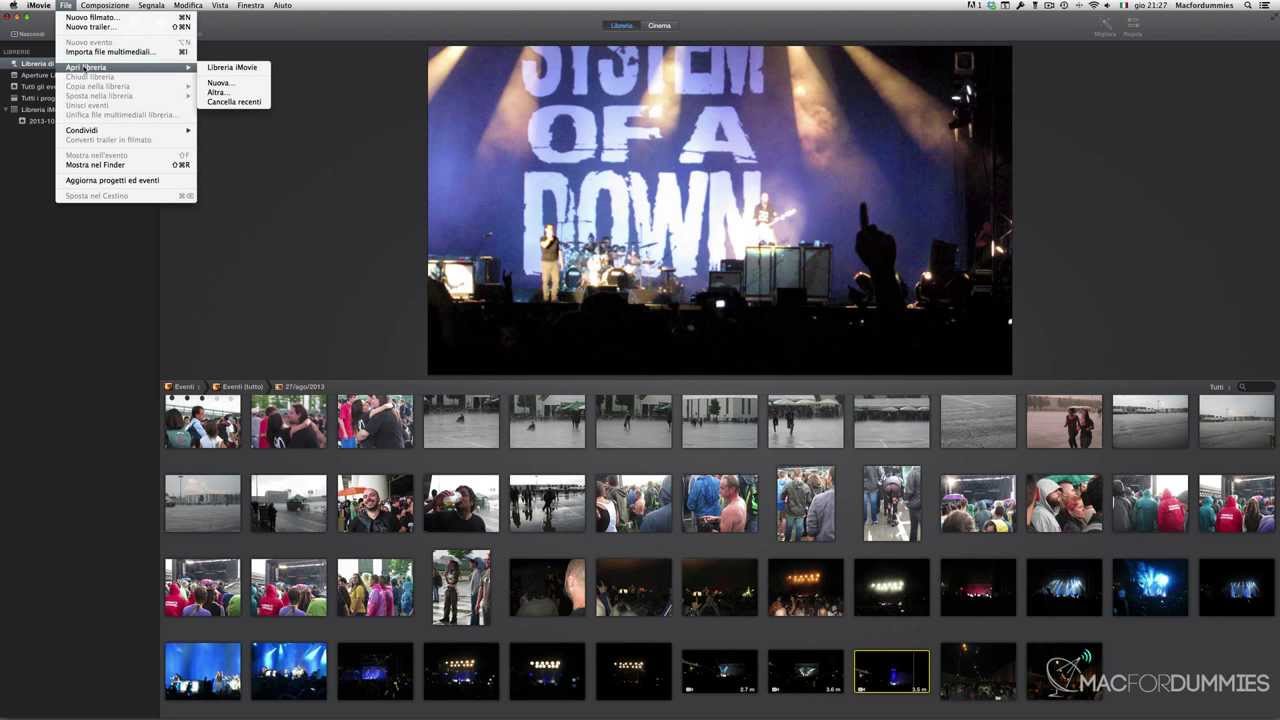The width and height of the screenshot is (1280, 720).
Task: Click the Nascondi sidebar hide button
Action: (27, 34)
